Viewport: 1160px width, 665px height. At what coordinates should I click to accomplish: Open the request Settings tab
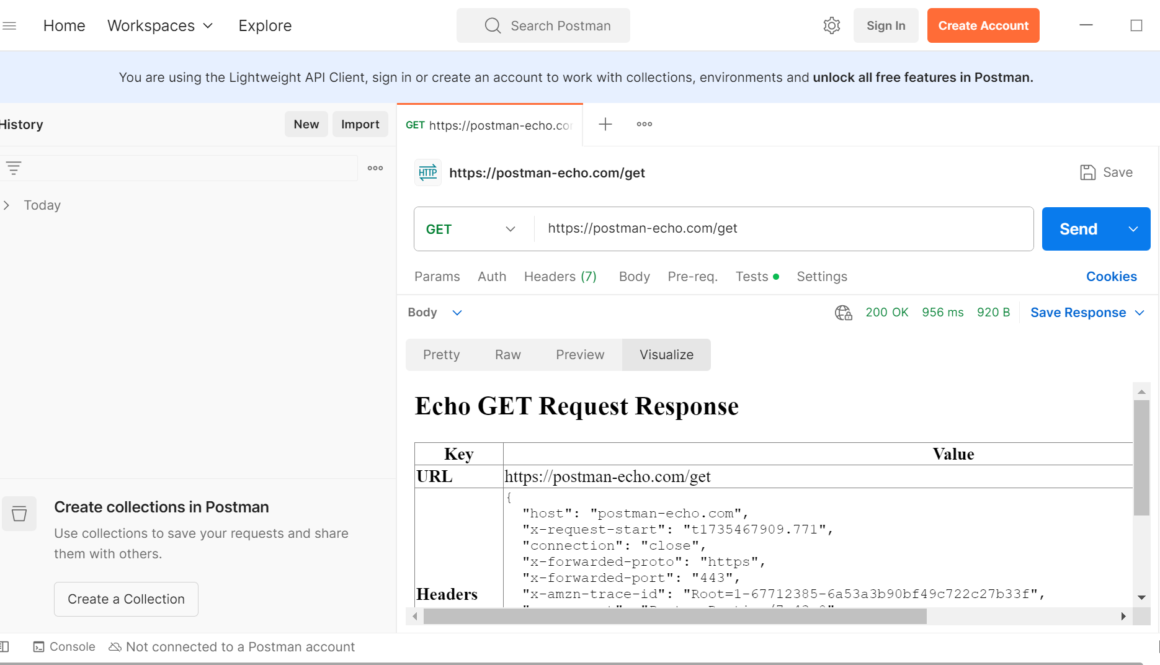822,277
